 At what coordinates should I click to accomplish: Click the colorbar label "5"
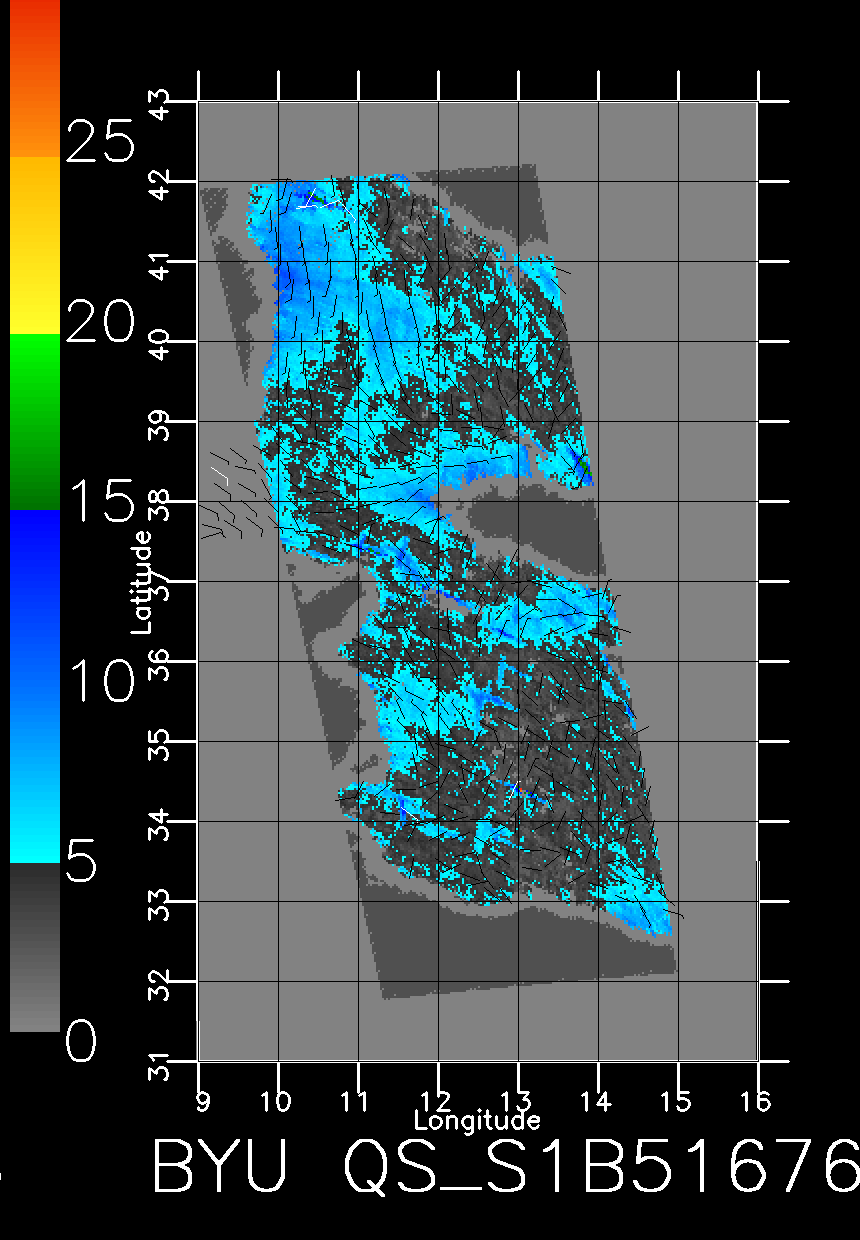pos(82,861)
